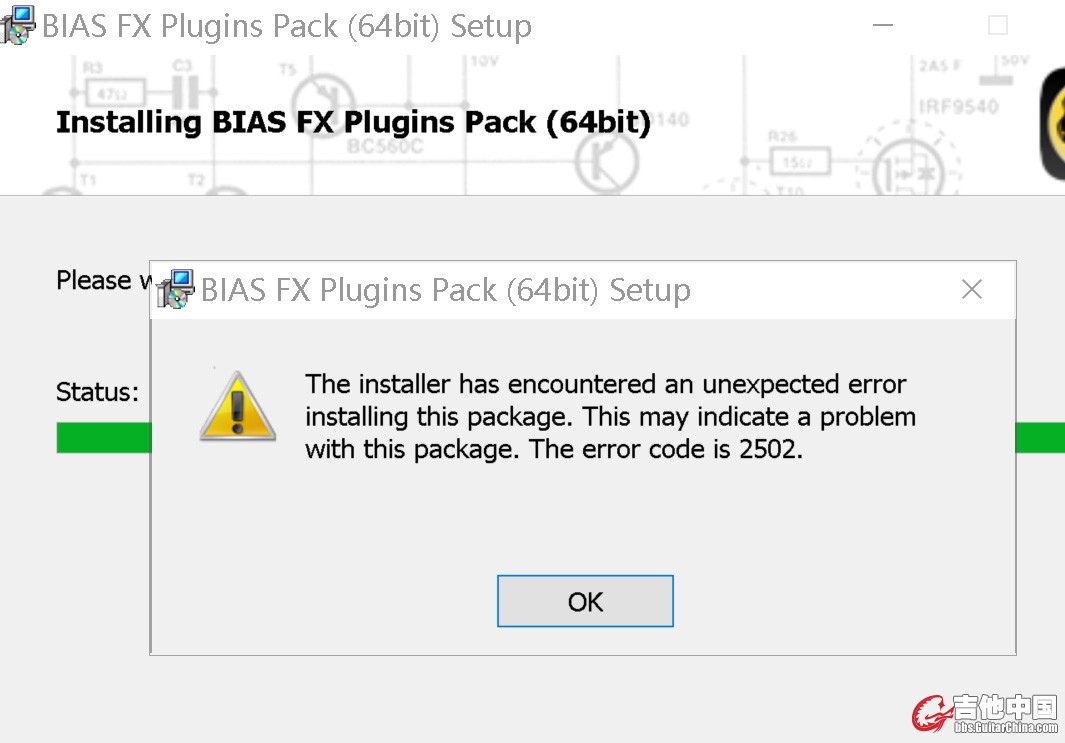
Task: Click the main window title bar text
Action: coord(287,26)
